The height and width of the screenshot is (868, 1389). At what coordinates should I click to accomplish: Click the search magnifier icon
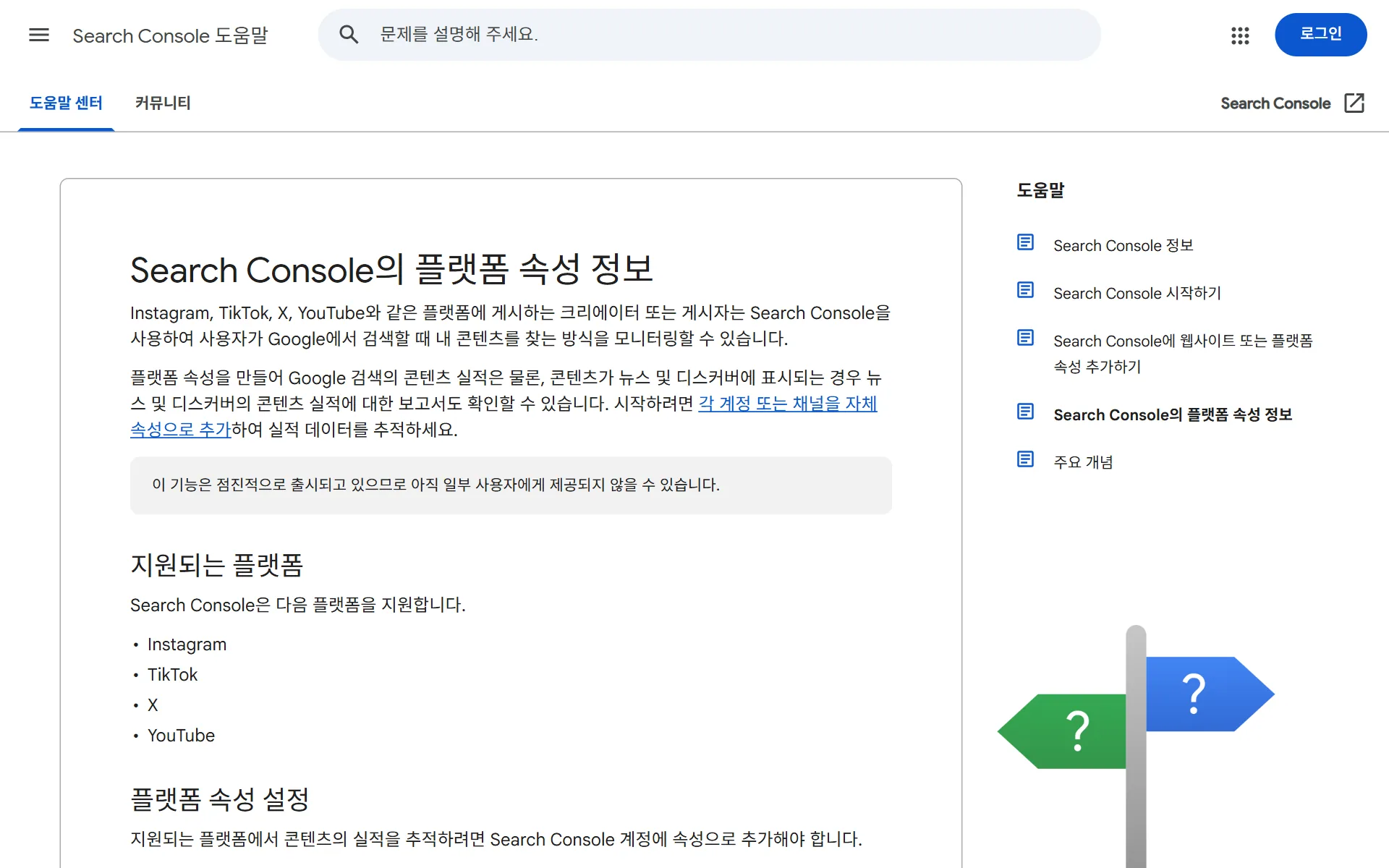[349, 35]
